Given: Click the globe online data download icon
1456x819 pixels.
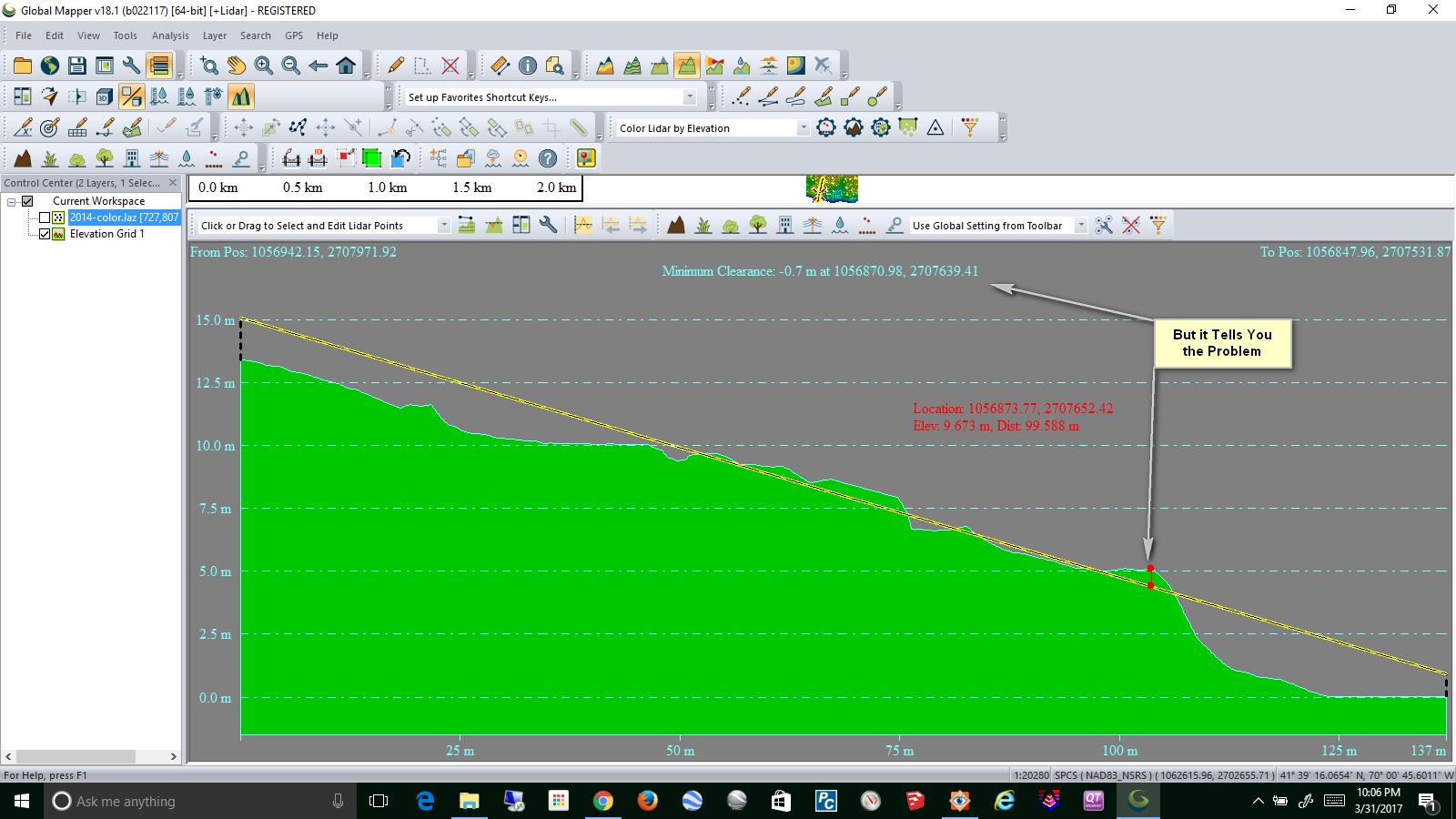Looking at the screenshot, I should (50, 66).
